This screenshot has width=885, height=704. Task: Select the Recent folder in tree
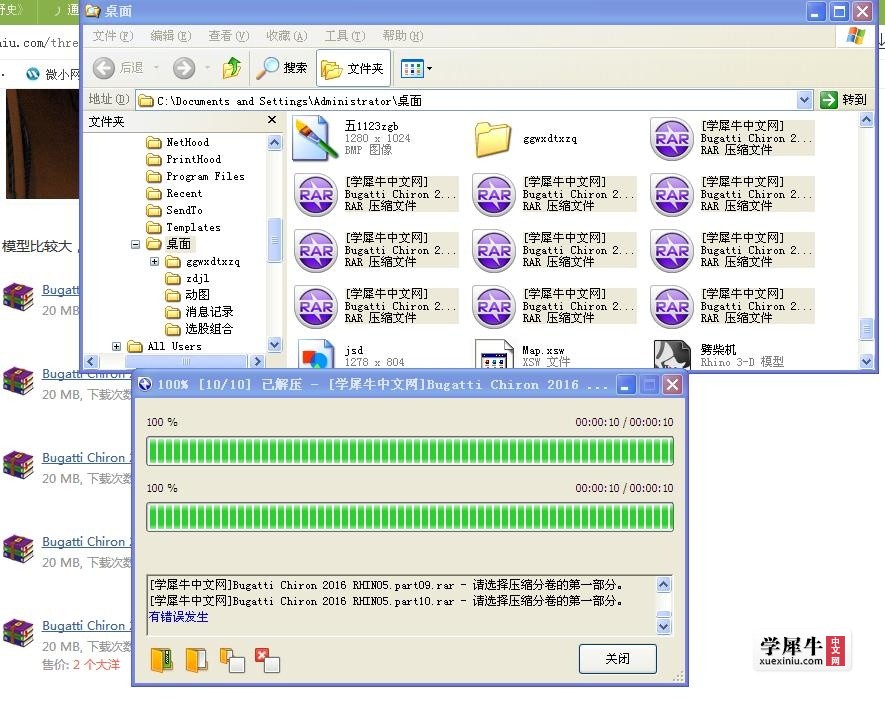click(x=174, y=193)
